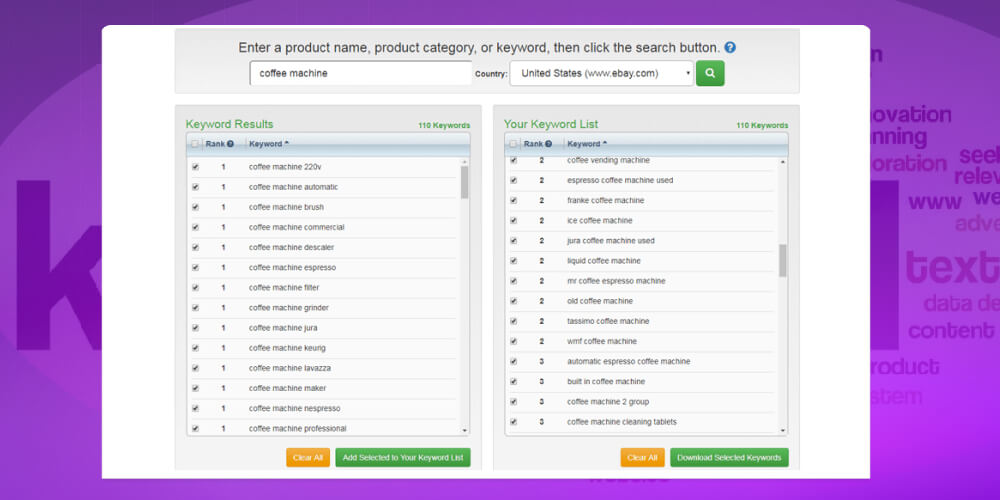The width and height of the screenshot is (1000, 500).
Task: Select the coffee machine grinder keyword
Action: [288, 308]
